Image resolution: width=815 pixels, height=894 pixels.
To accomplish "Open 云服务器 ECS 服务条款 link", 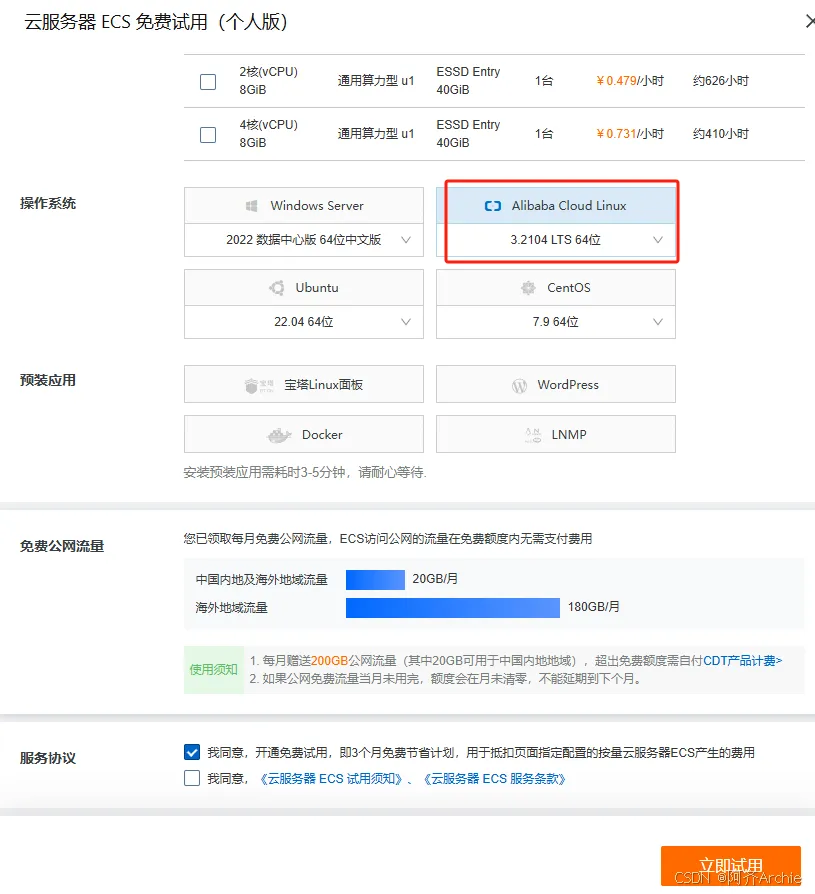I will click(x=494, y=779).
